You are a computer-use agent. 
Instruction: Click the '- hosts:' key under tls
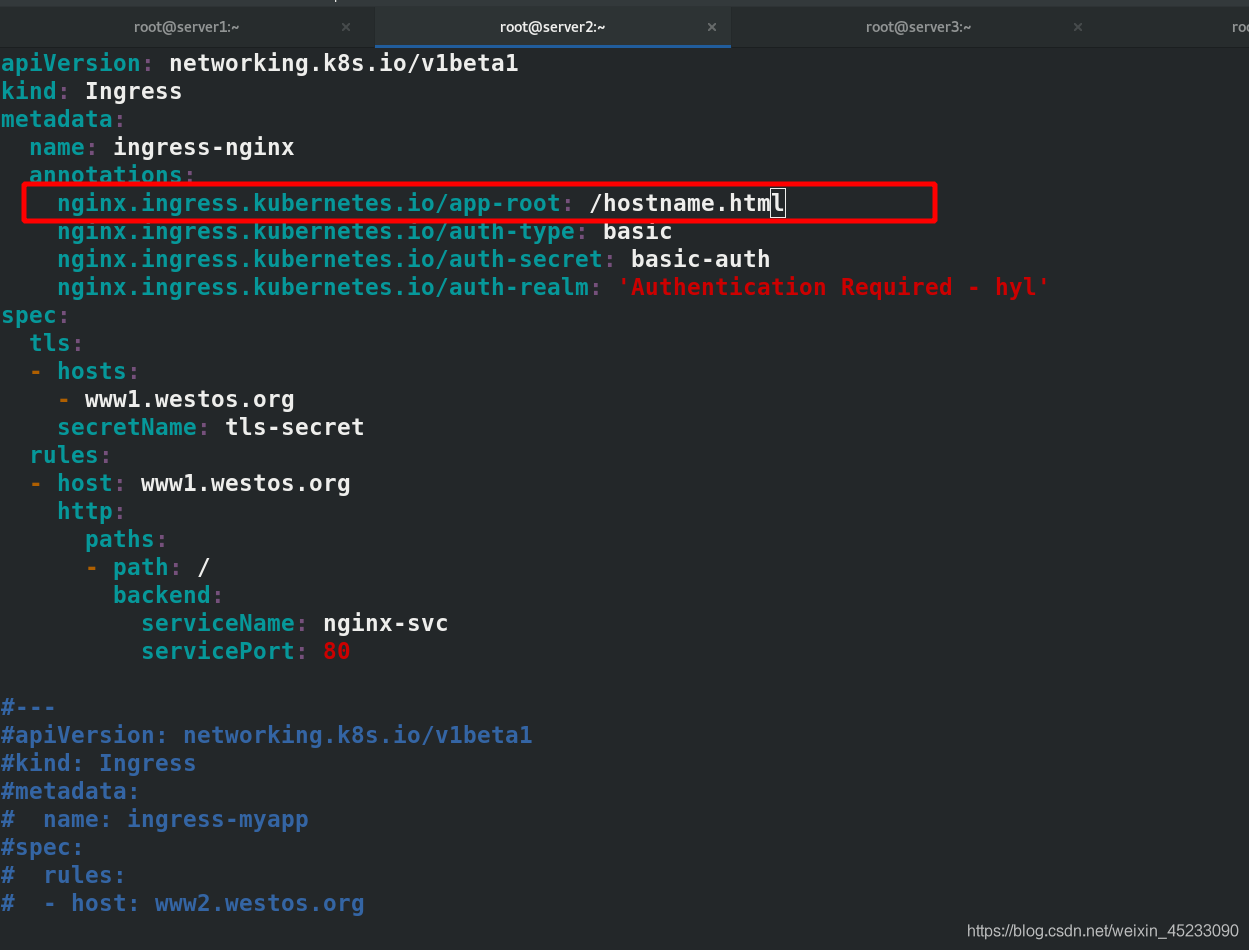click(x=85, y=371)
